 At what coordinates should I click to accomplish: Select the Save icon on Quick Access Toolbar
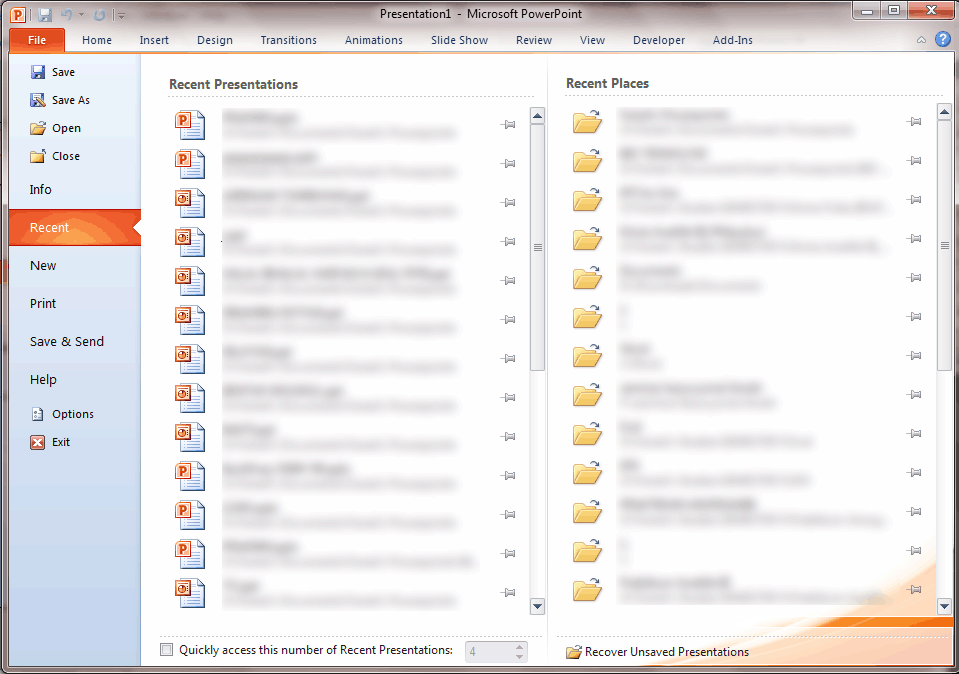(x=44, y=13)
